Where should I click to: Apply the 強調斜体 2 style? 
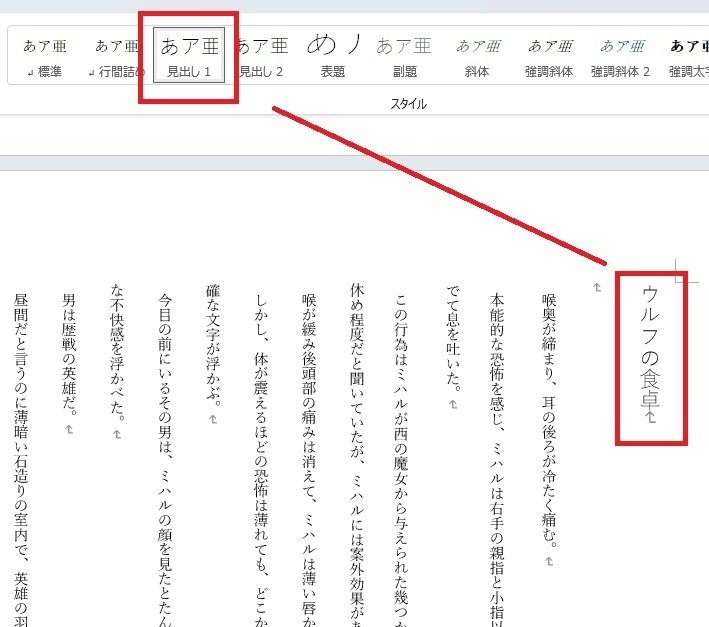coord(620,57)
